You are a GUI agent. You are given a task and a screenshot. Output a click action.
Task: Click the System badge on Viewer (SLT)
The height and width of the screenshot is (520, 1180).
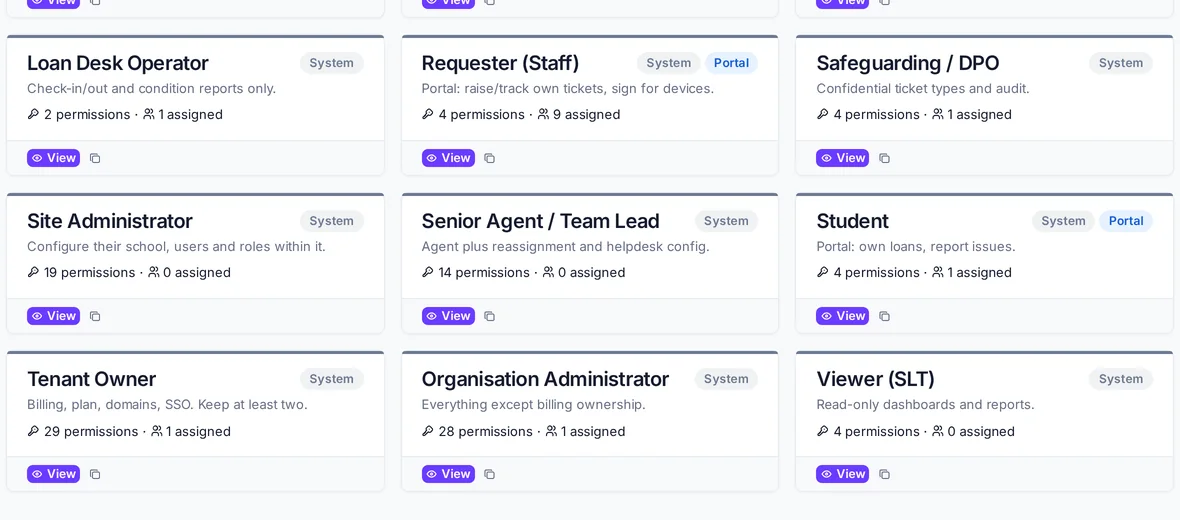(x=1121, y=379)
